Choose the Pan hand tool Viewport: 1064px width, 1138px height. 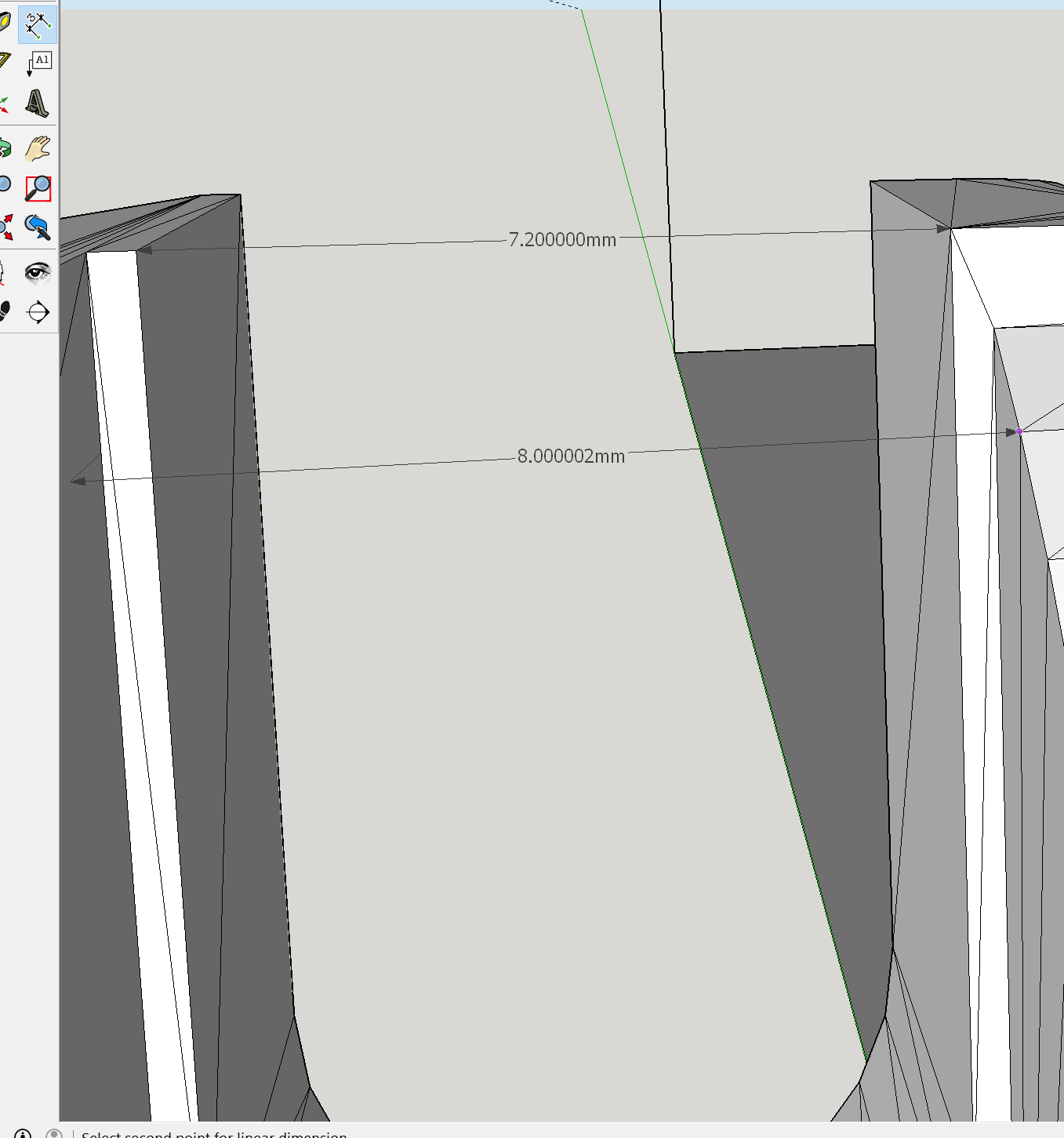point(37,148)
